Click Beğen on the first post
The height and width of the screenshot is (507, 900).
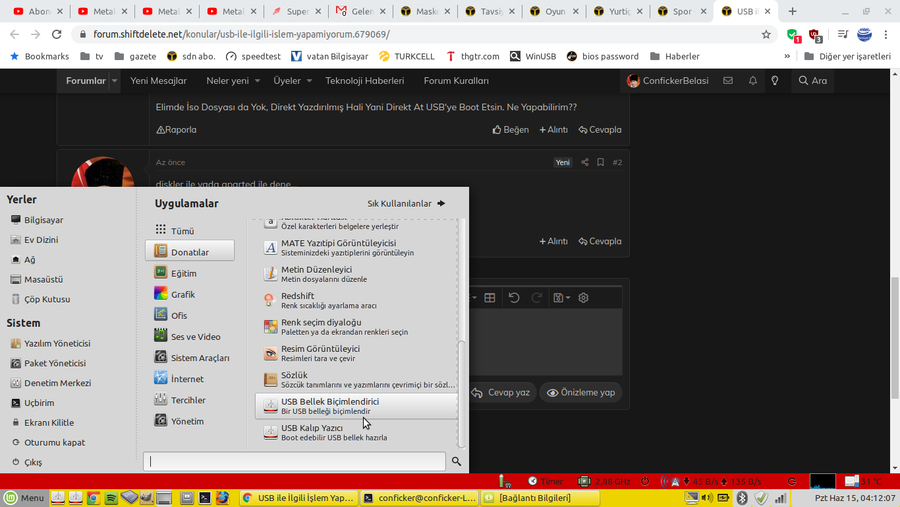point(510,130)
